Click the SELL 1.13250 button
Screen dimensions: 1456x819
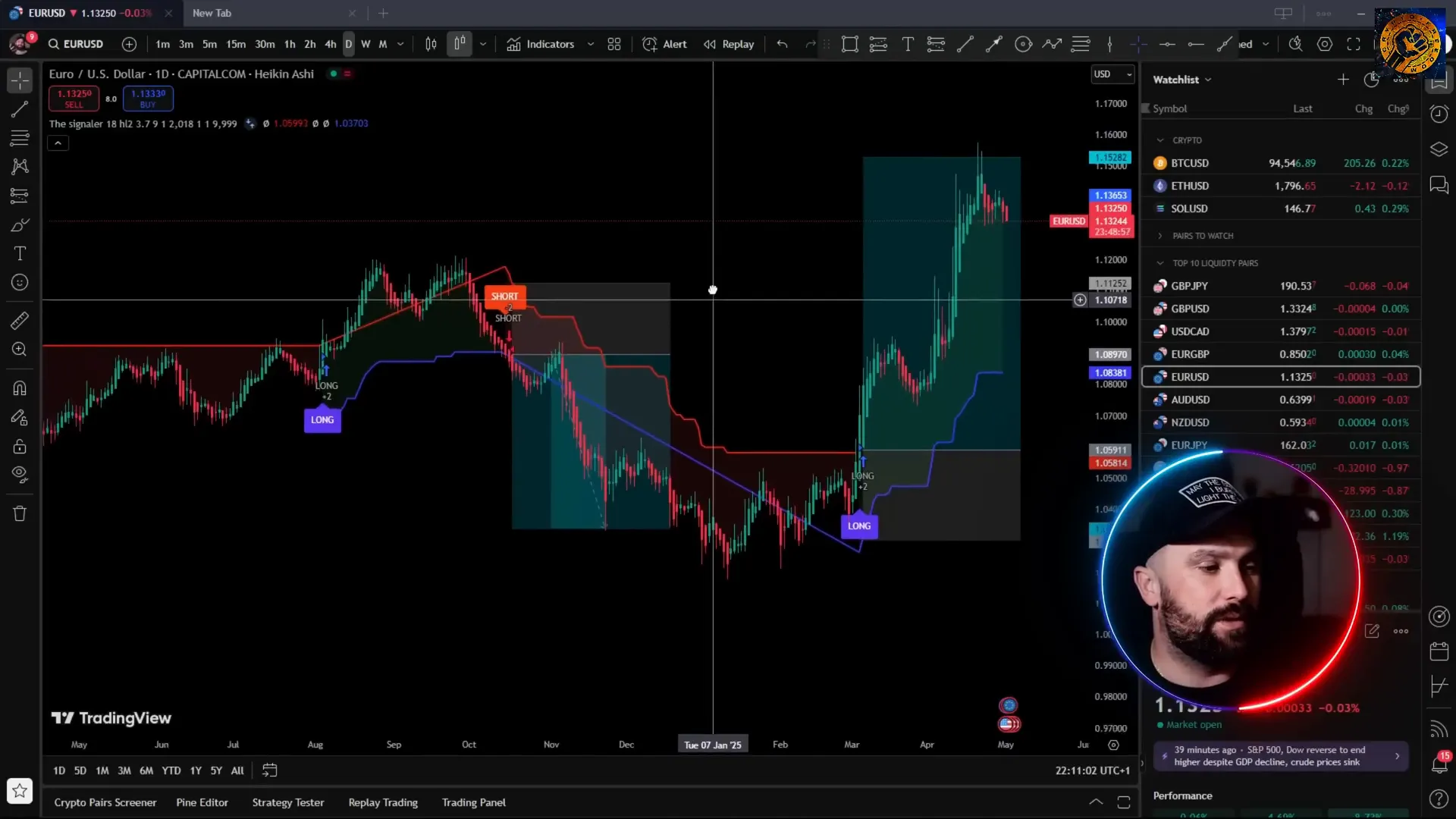[74, 99]
